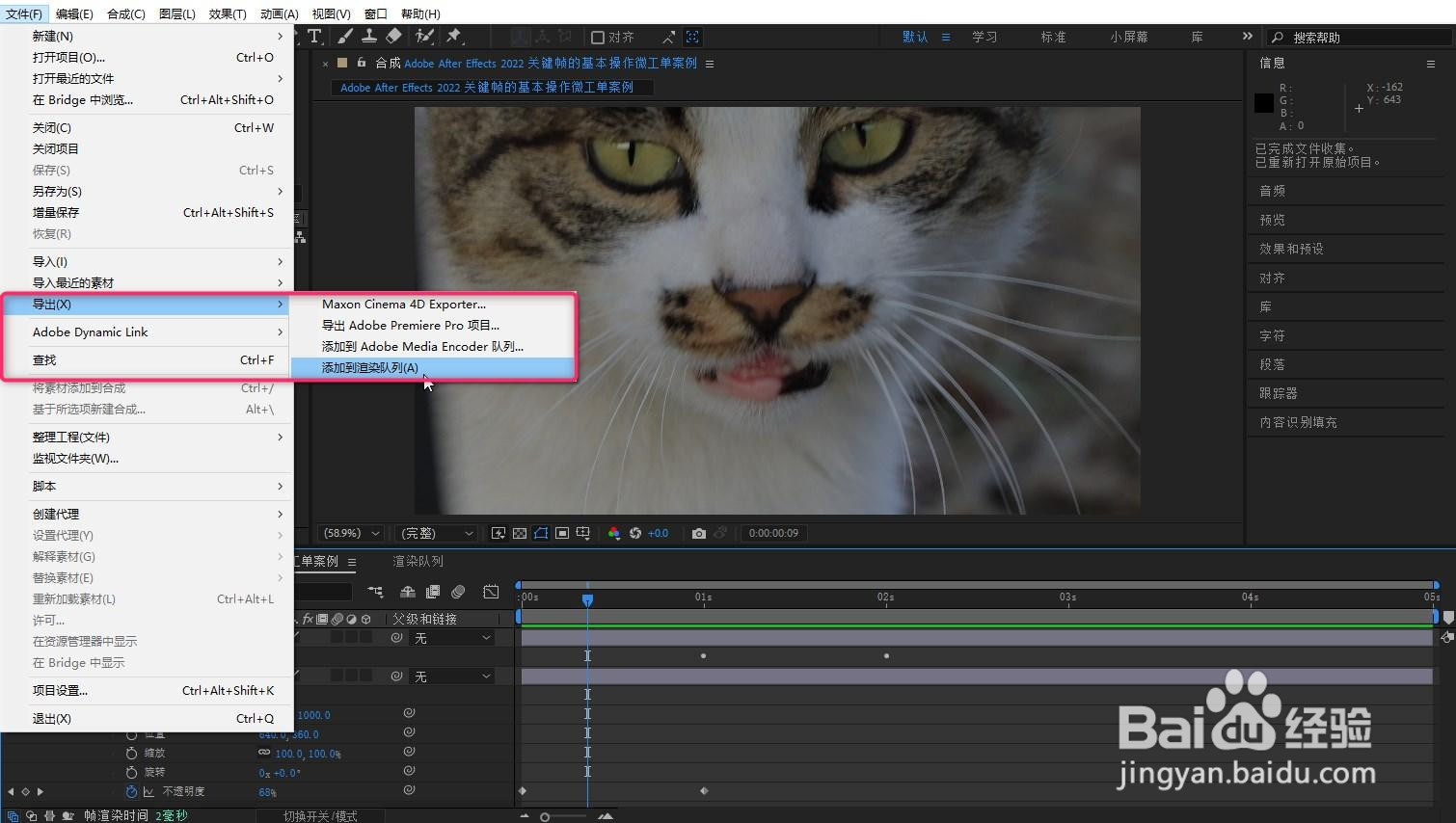Screen dimensions: 1456x823
Task: Take a snapshot with camera icon
Action: tap(699, 533)
